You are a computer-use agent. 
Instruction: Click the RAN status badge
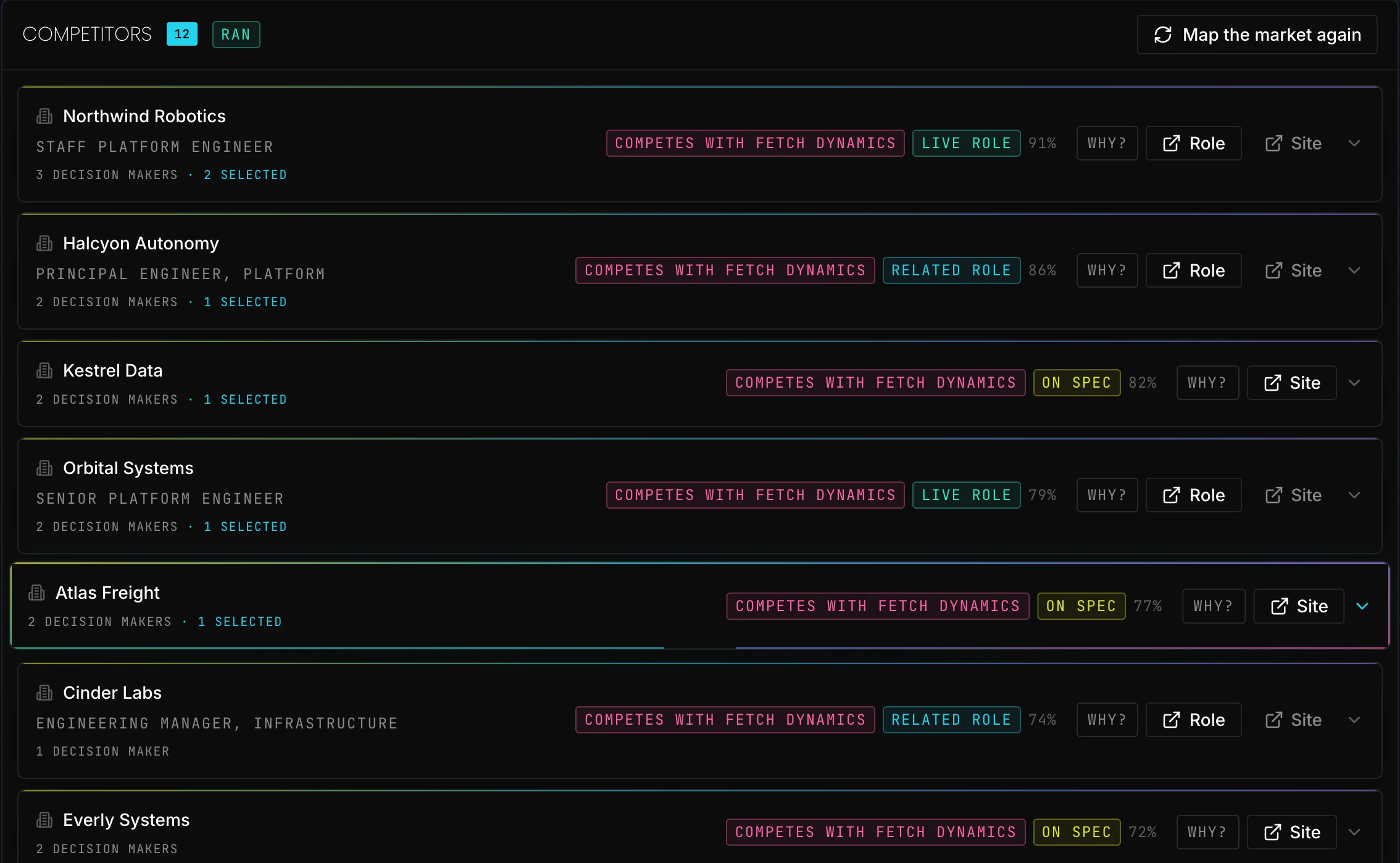[236, 35]
